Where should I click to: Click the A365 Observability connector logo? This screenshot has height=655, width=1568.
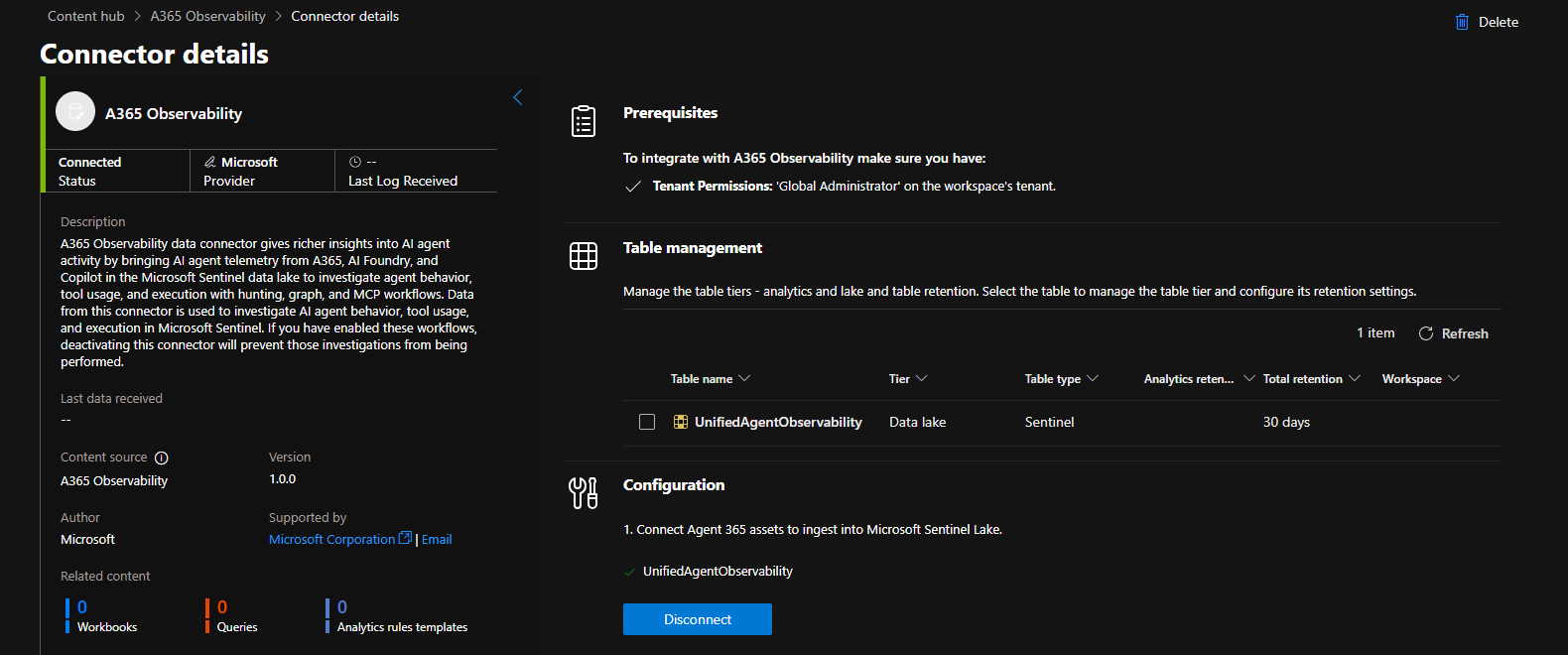click(x=75, y=112)
